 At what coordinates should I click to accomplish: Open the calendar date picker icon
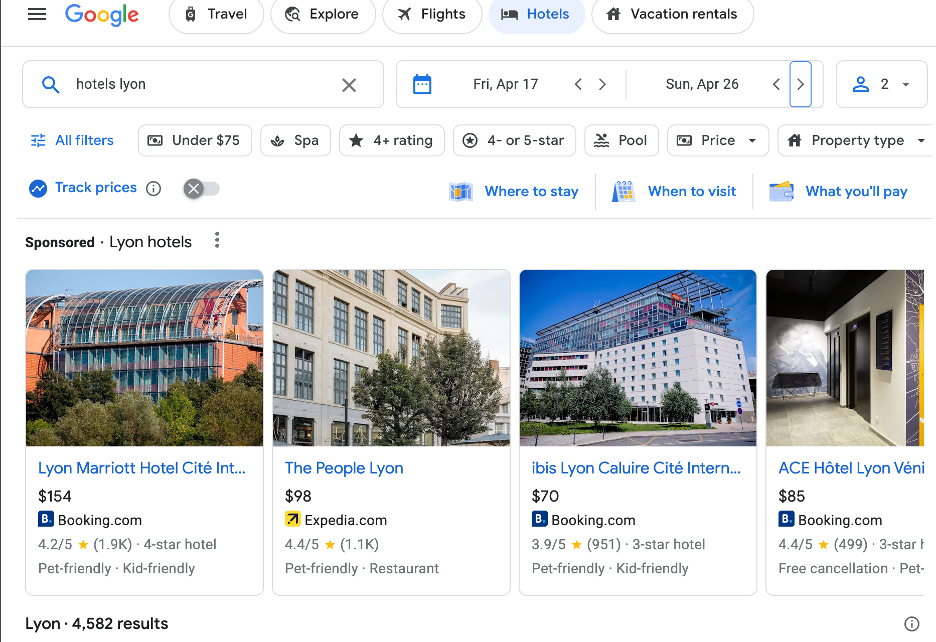click(x=422, y=84)
